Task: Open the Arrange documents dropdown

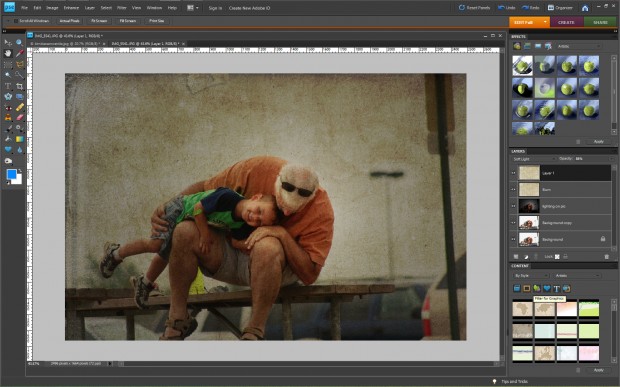Action: point(193,8)
